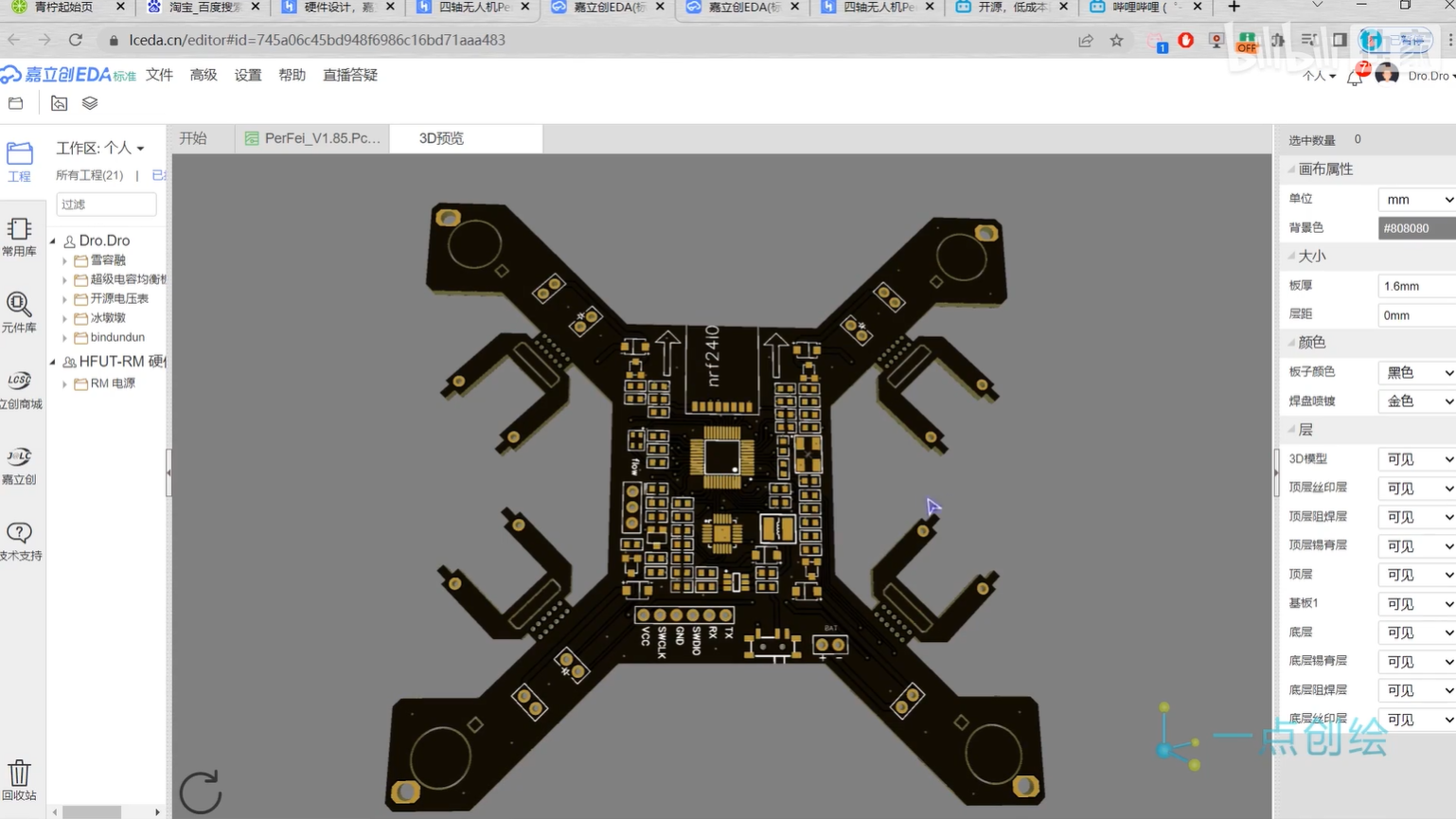Expand the 开源电压表 folder

point(64,299)
